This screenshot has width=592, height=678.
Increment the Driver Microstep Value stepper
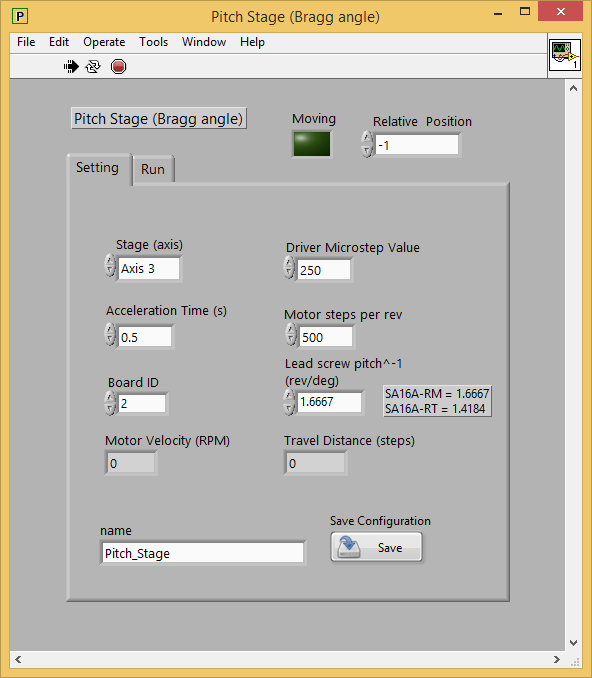pyautogui.click(x=289, y=262)
